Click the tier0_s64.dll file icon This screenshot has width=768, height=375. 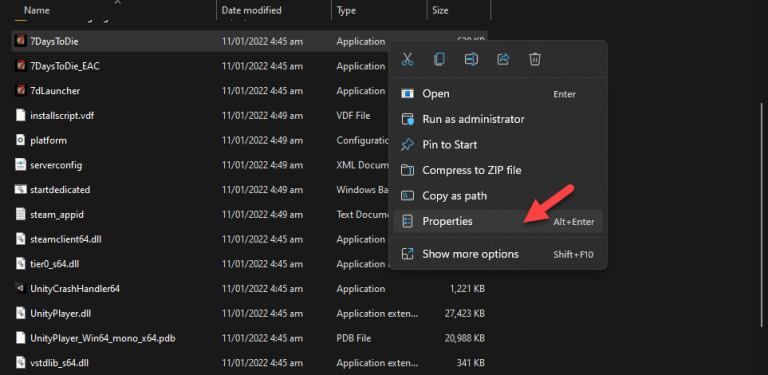[x=21, y=264]
